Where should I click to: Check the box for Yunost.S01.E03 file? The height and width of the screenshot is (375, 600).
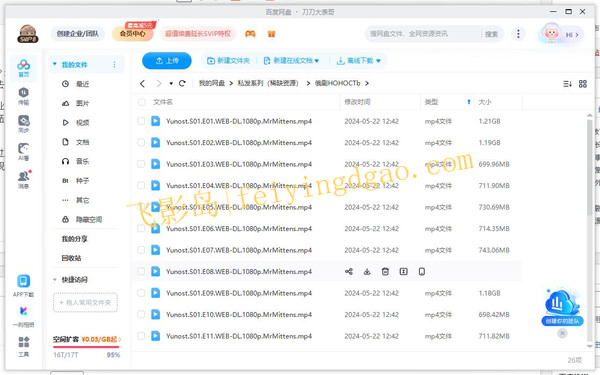[141, 164]
